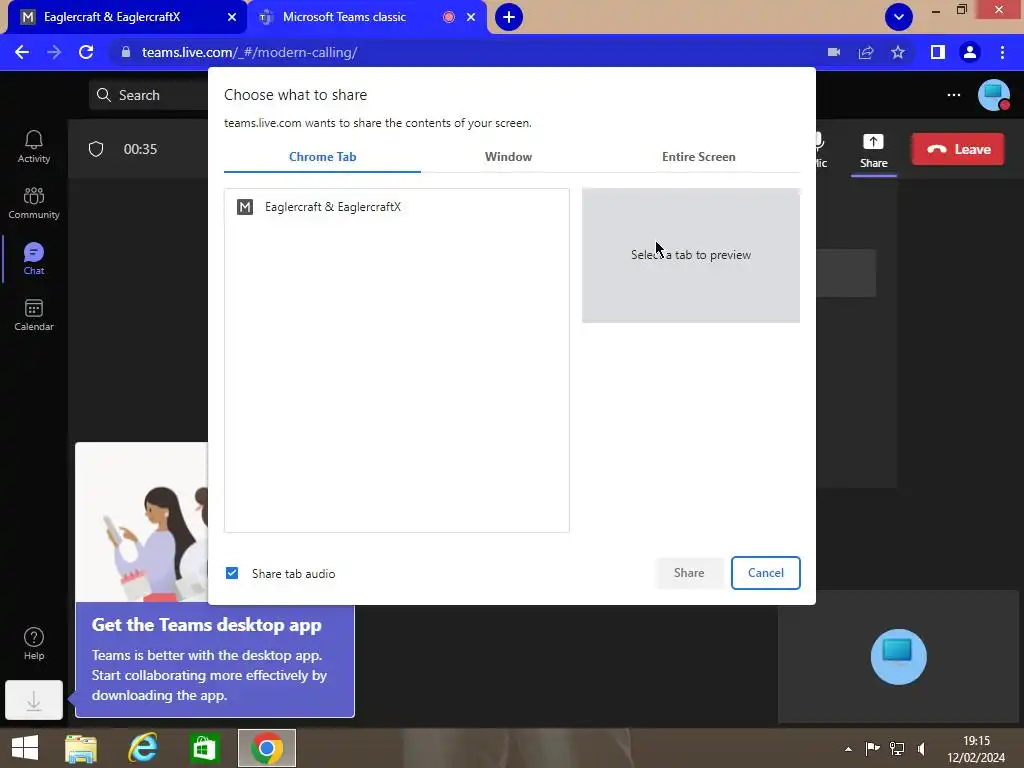Screen dimensions: 1024x768
Task: Click the network icon in system tray
Action: [897, 749]
